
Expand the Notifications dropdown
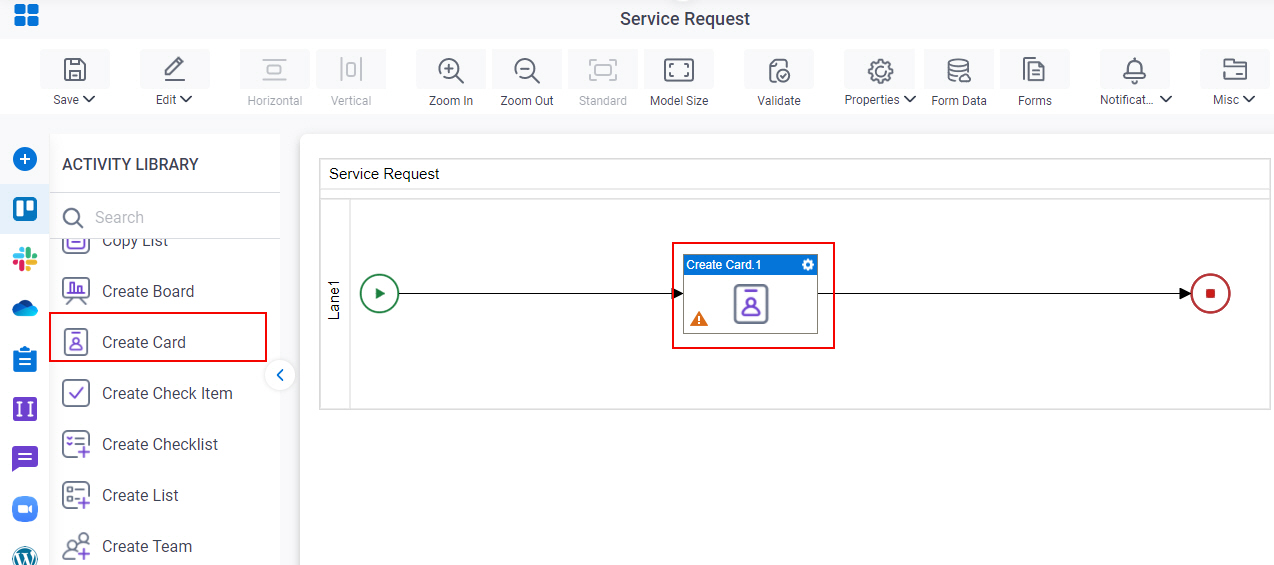[1166, 100]
